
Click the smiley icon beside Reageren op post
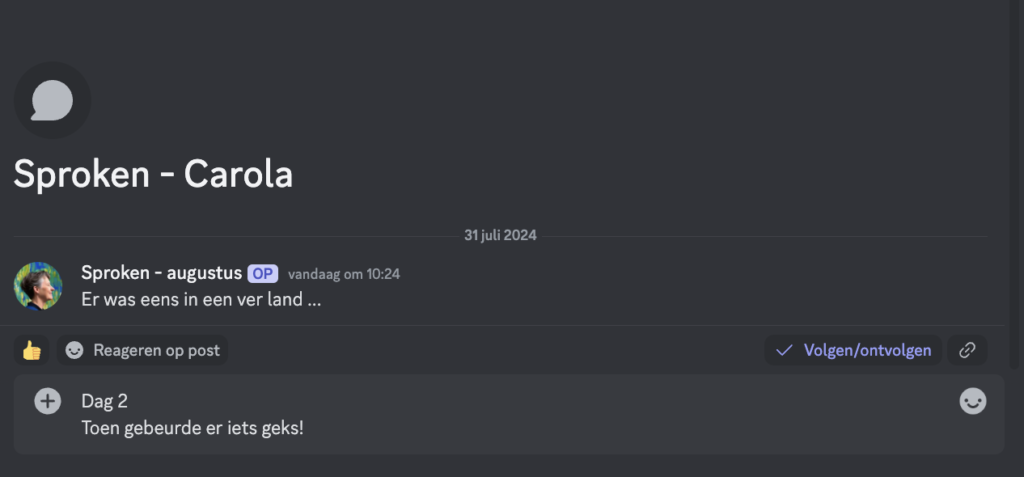pyautogui.click(x=74, y=350)
